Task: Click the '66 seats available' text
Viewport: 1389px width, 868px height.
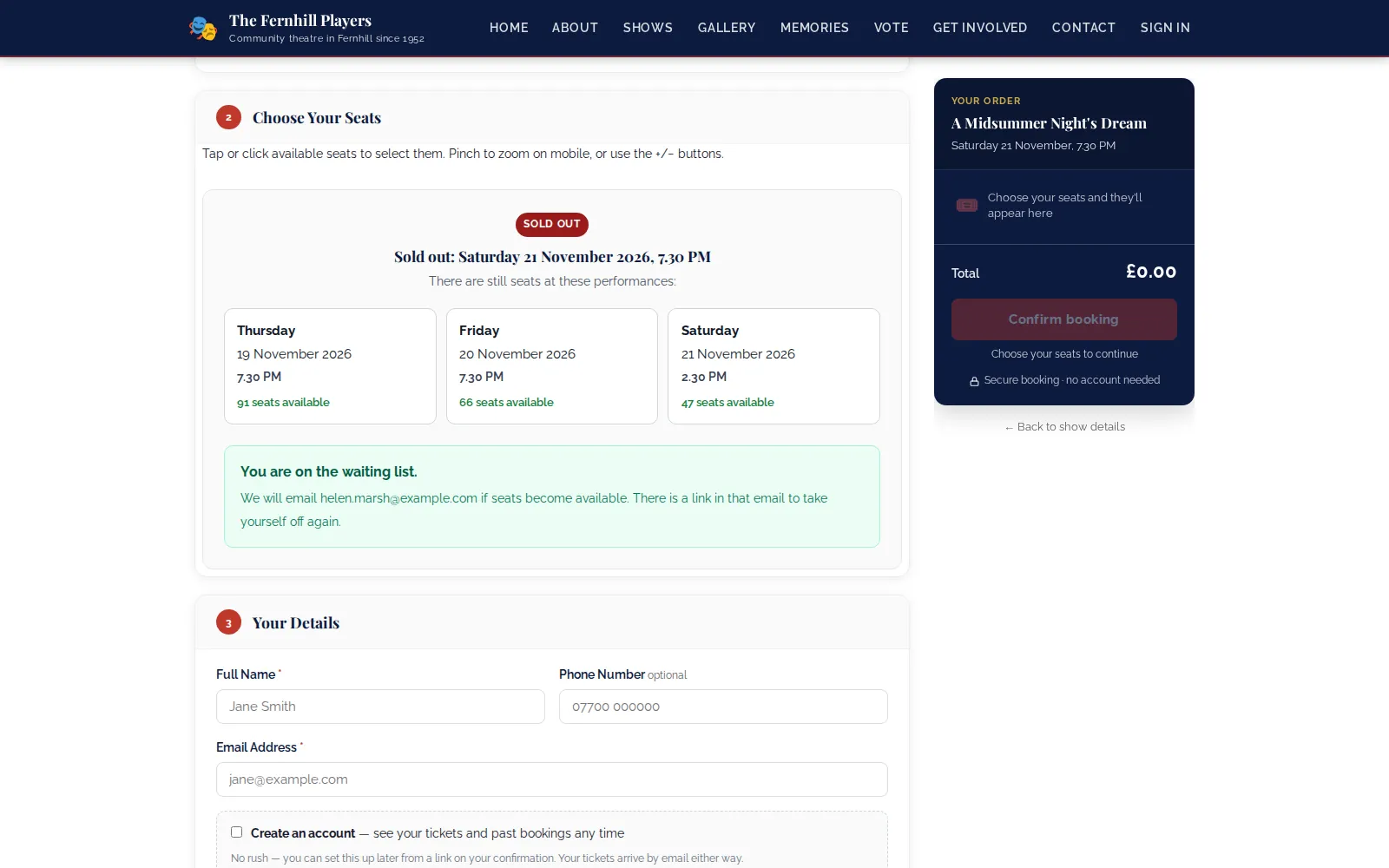Action: coord(506,403)
